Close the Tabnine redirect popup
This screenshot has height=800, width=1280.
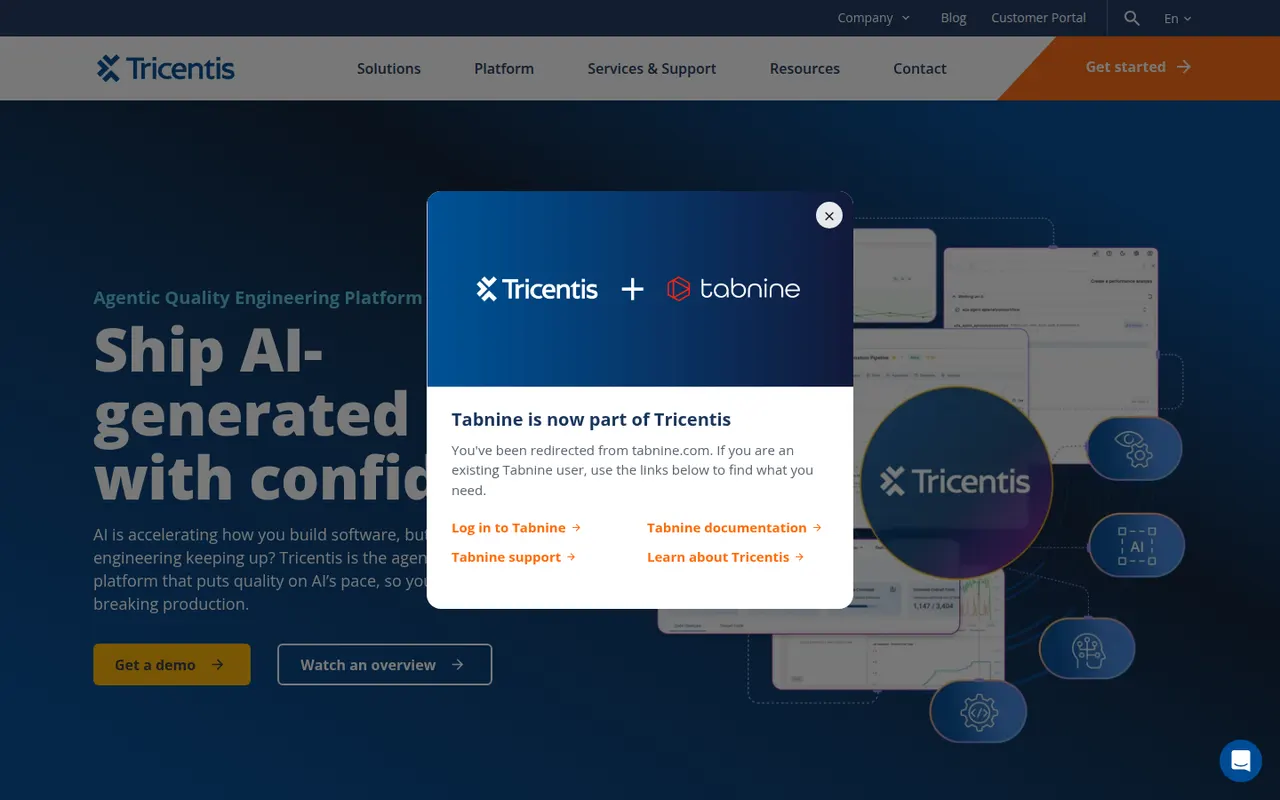click(x=829, y=215)
